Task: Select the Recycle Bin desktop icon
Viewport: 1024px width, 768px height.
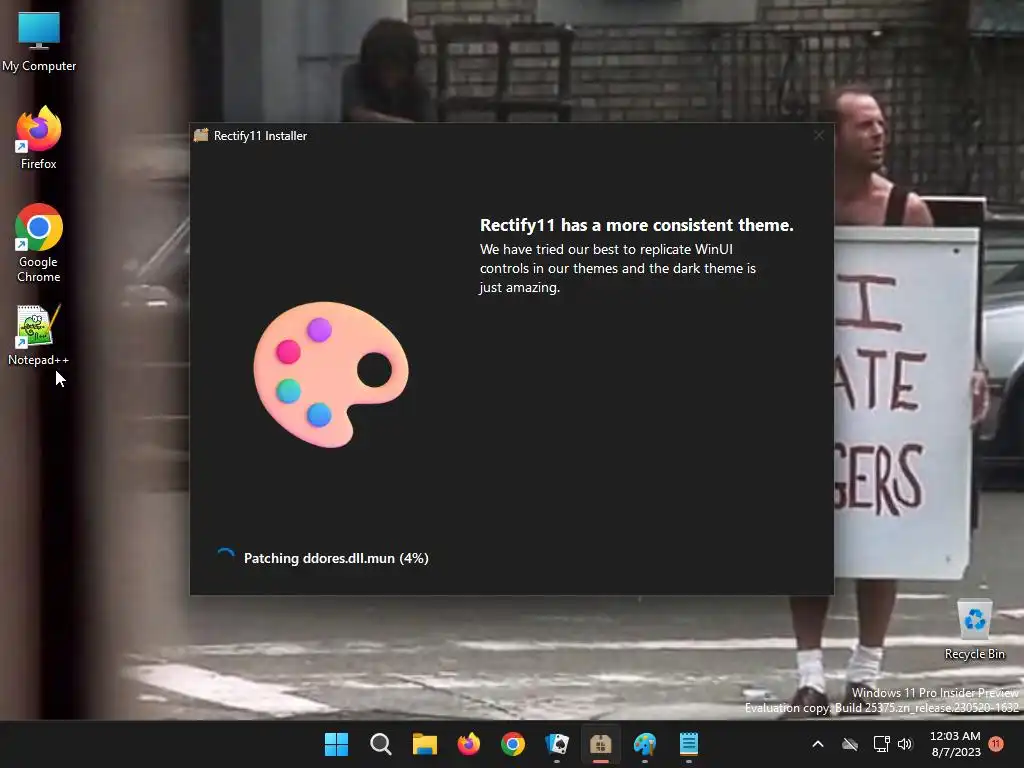Action: (x=974, y=629)
